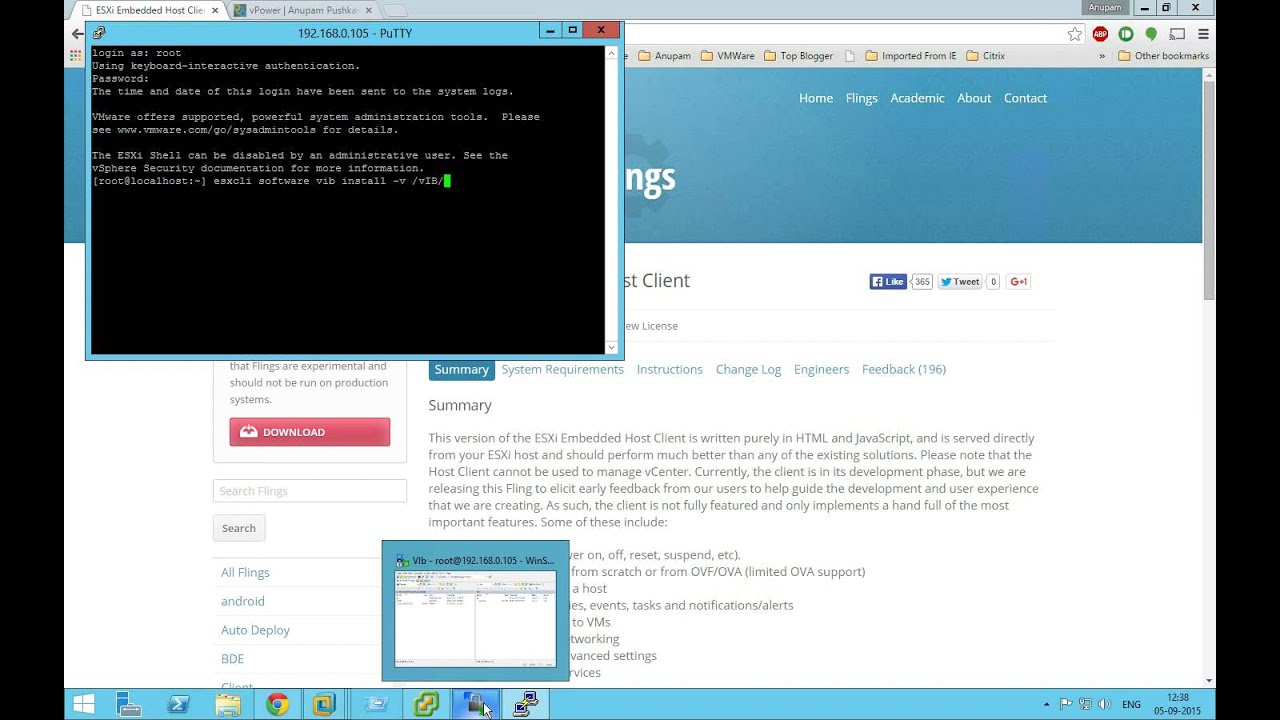Close the vPower browser tab
Screen dimensions: 1280x720
coord(368,10)
